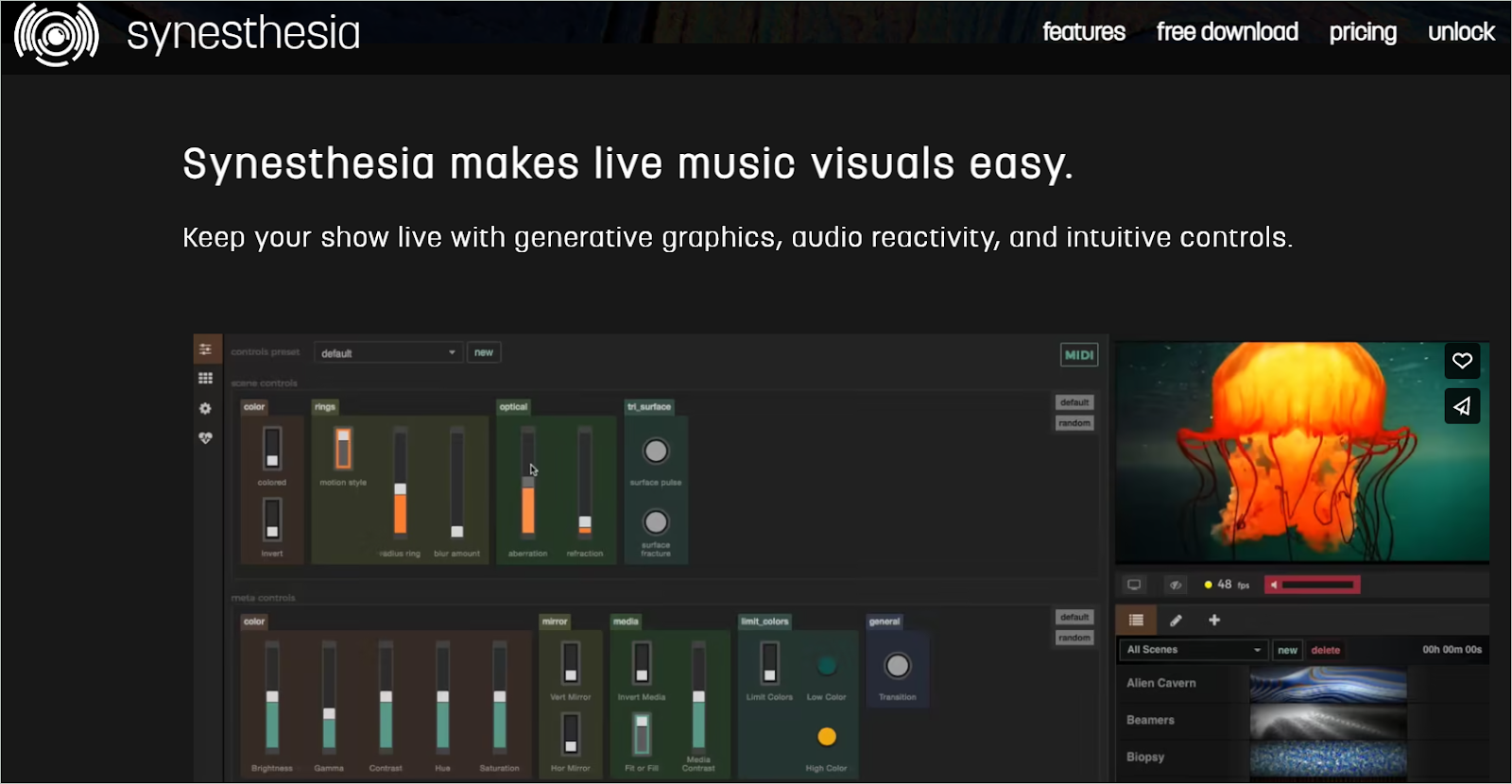Open the controls panel sliders icon in sidebar
The image size is (1512, 784).
(206, 349)
